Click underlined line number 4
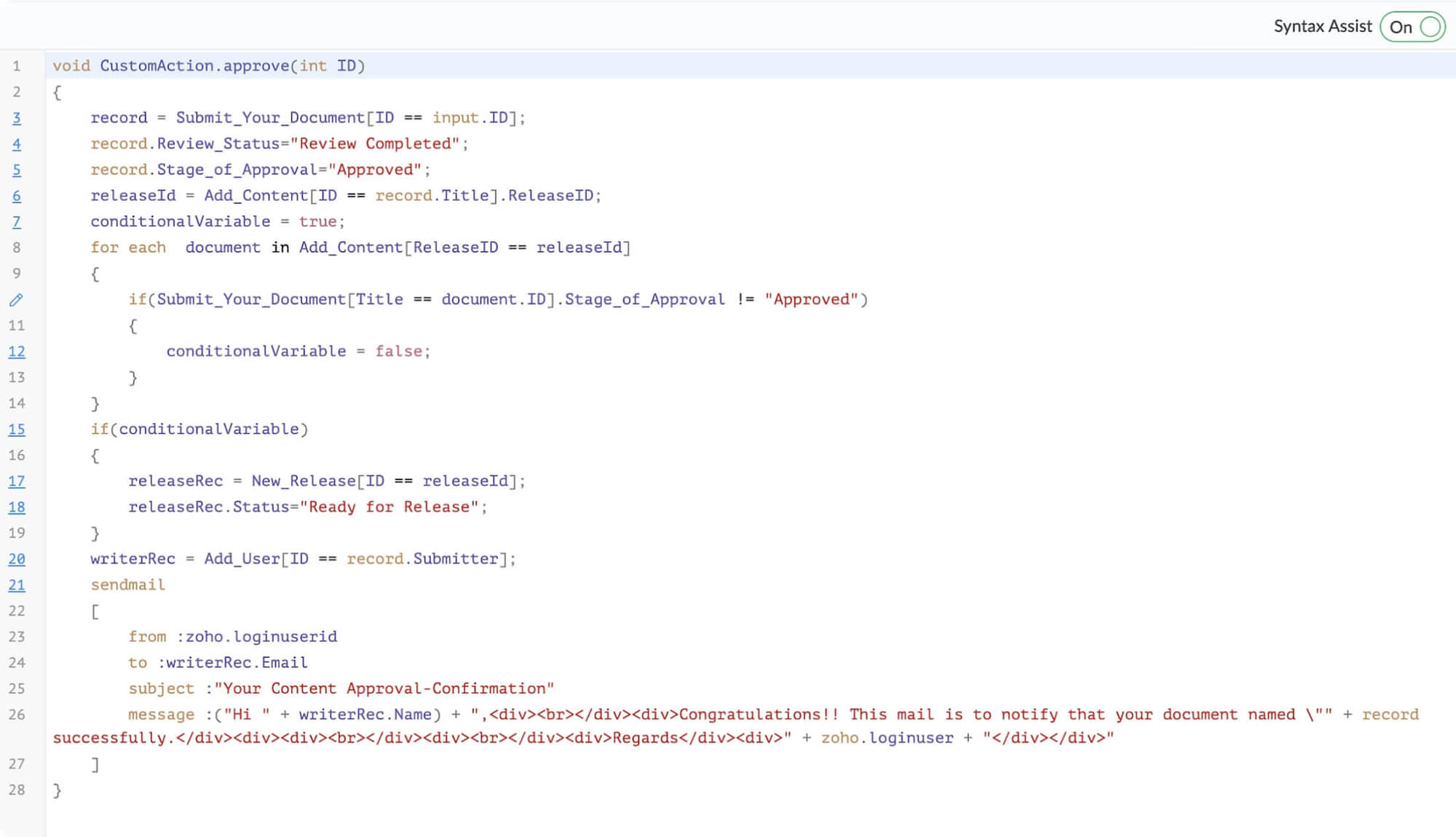 click(16, 144)
